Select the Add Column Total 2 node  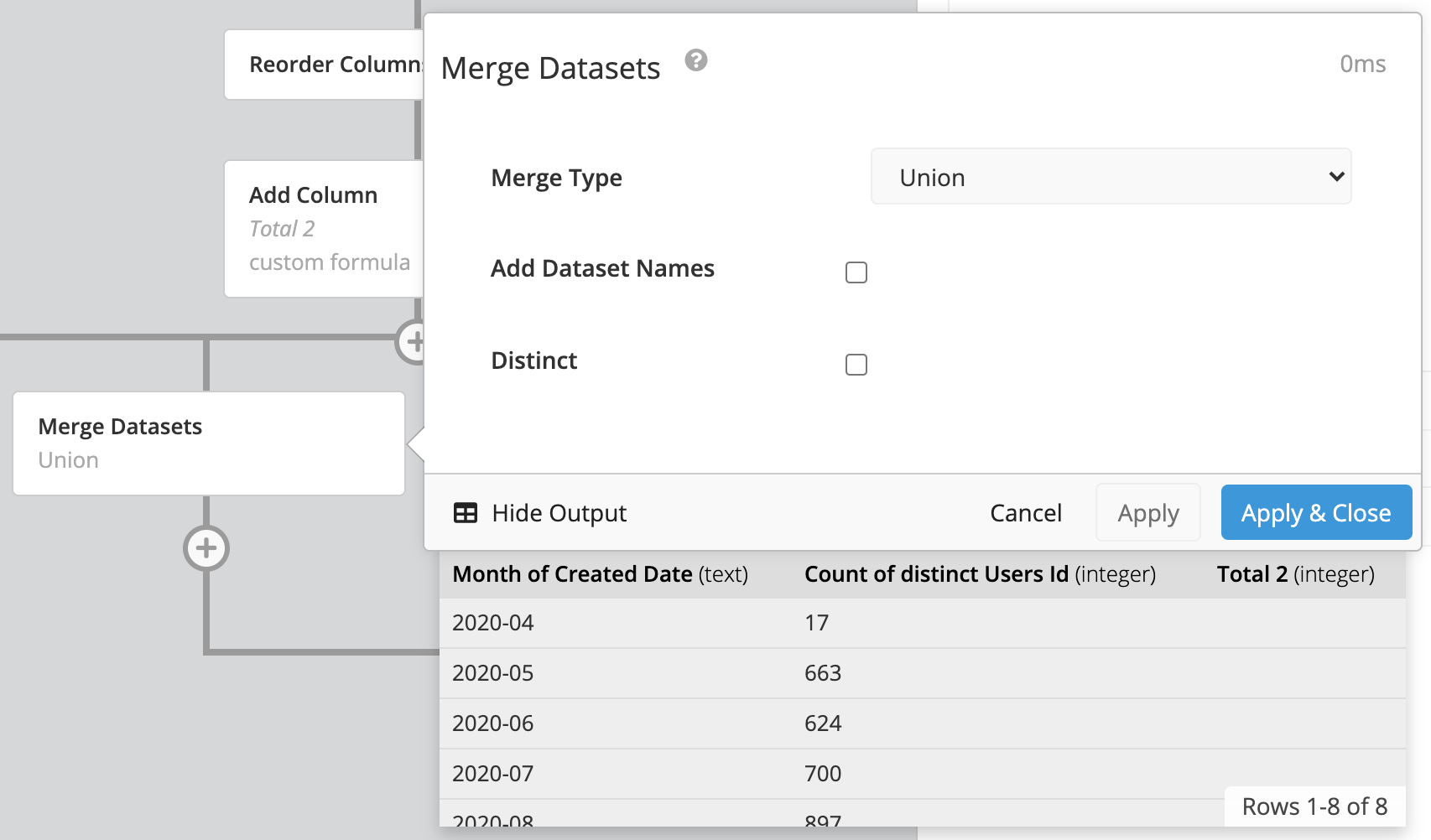pos(324,229)
